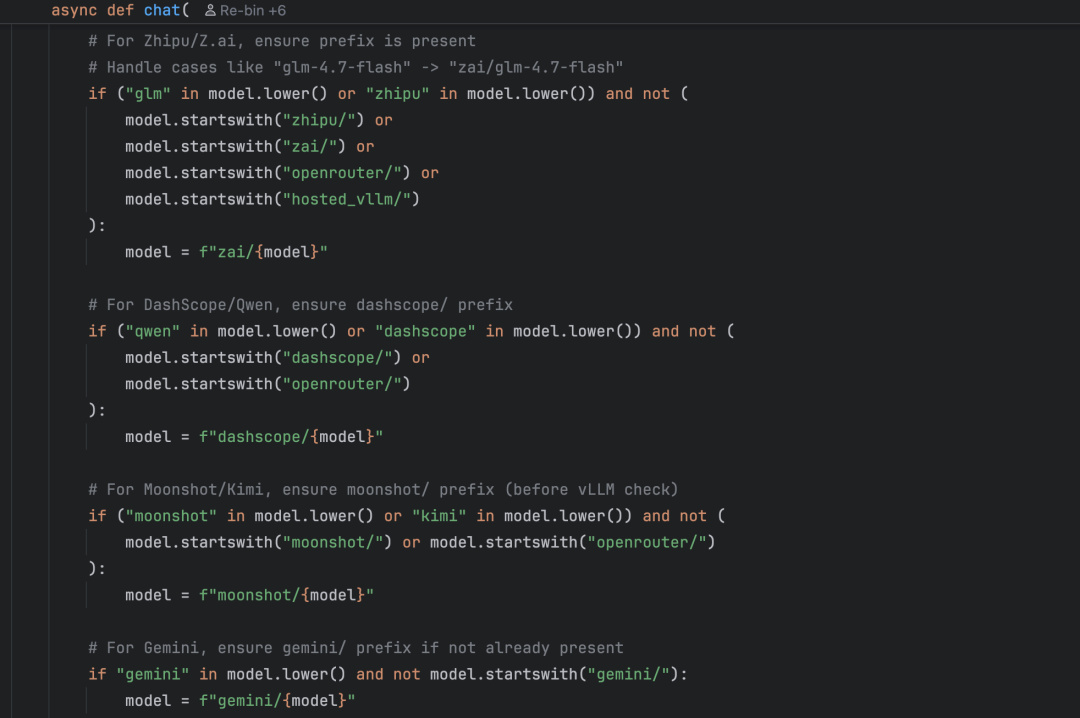Open the Re-bin +6 author annotation
This screenshot has height=718, width=1080.
[245, 10]
